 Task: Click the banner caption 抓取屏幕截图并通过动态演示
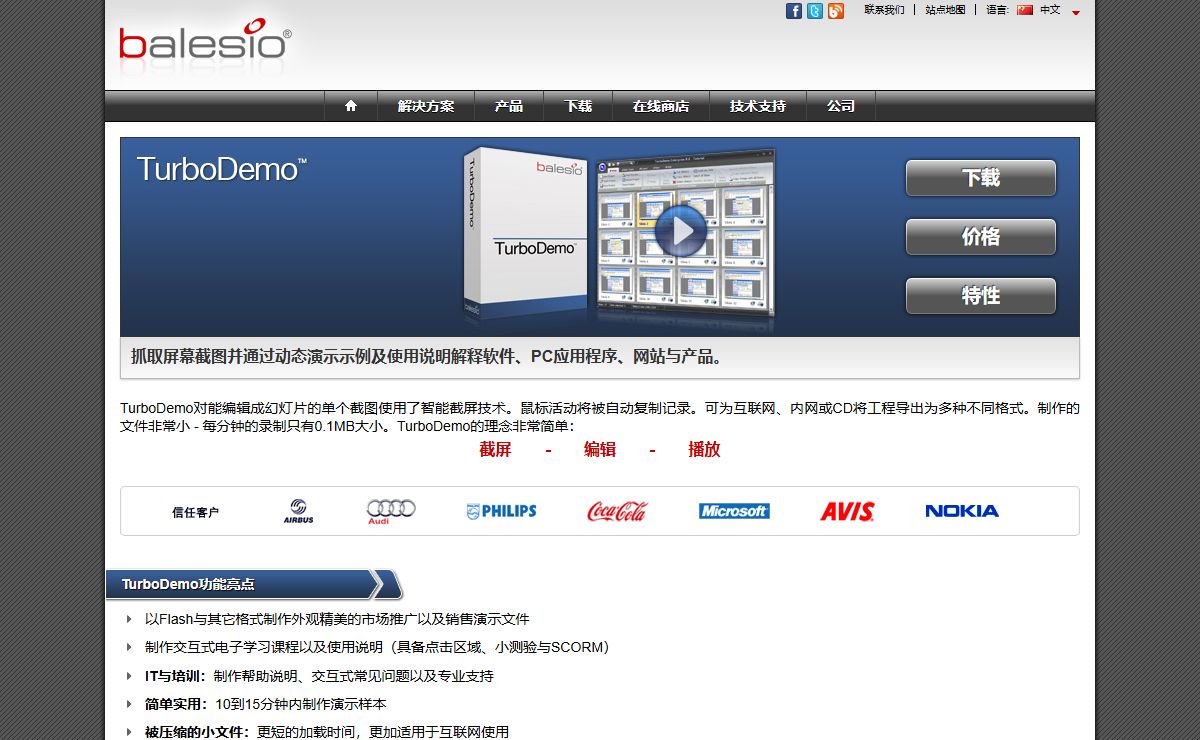(x=427, y=357)
